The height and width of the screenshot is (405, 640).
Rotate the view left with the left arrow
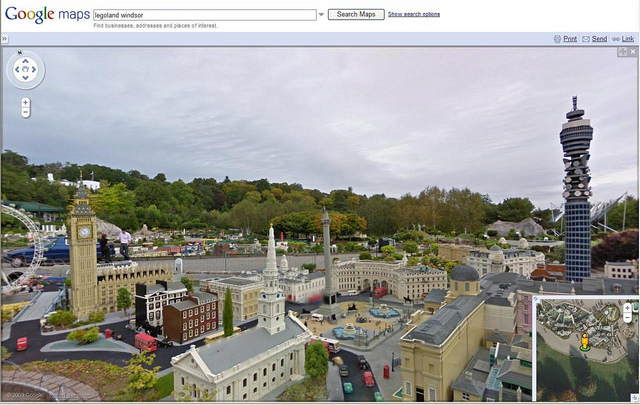pyautogui.click(x=15, y=70)
